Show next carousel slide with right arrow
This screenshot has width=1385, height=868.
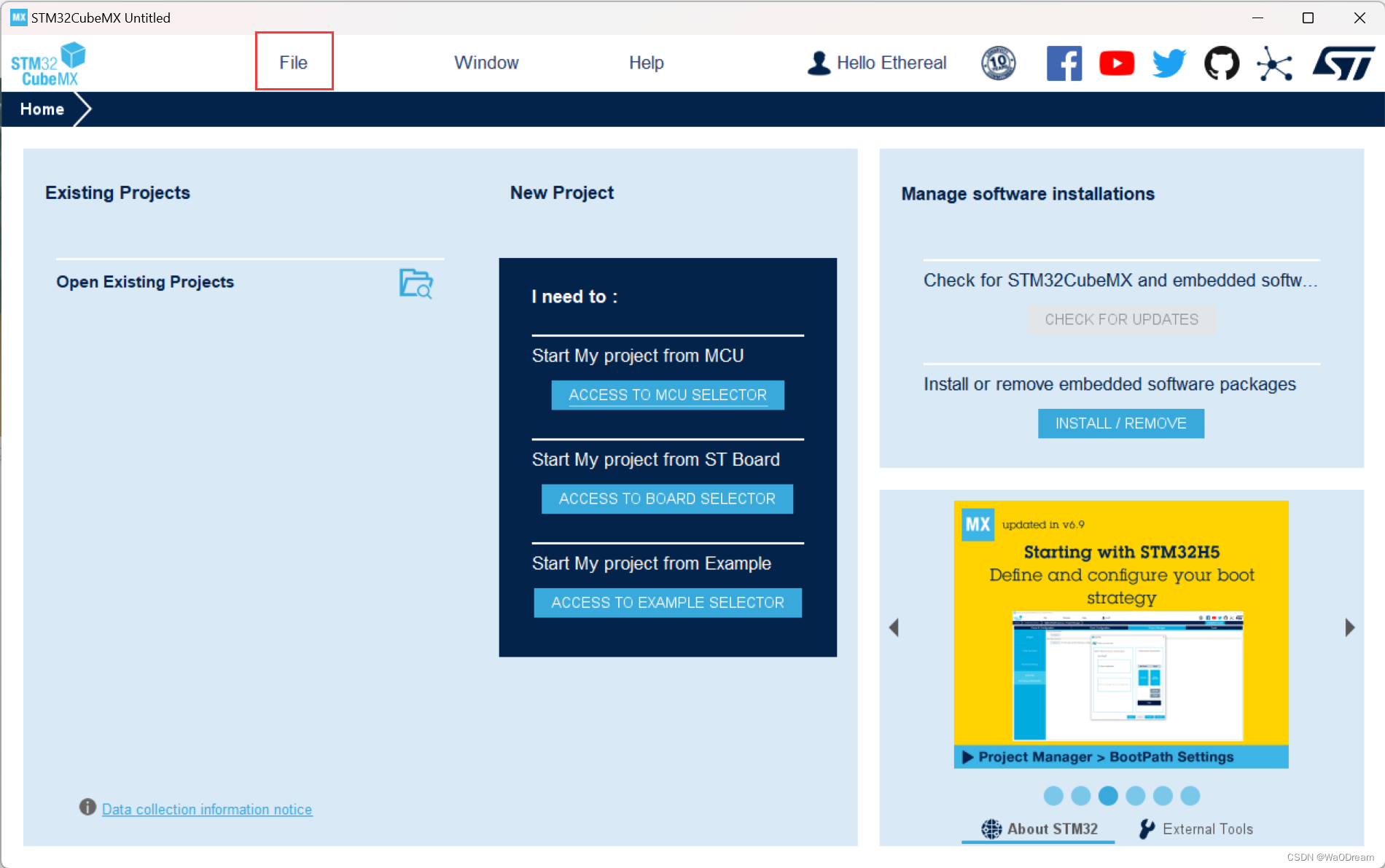[x=1349, y=627]
